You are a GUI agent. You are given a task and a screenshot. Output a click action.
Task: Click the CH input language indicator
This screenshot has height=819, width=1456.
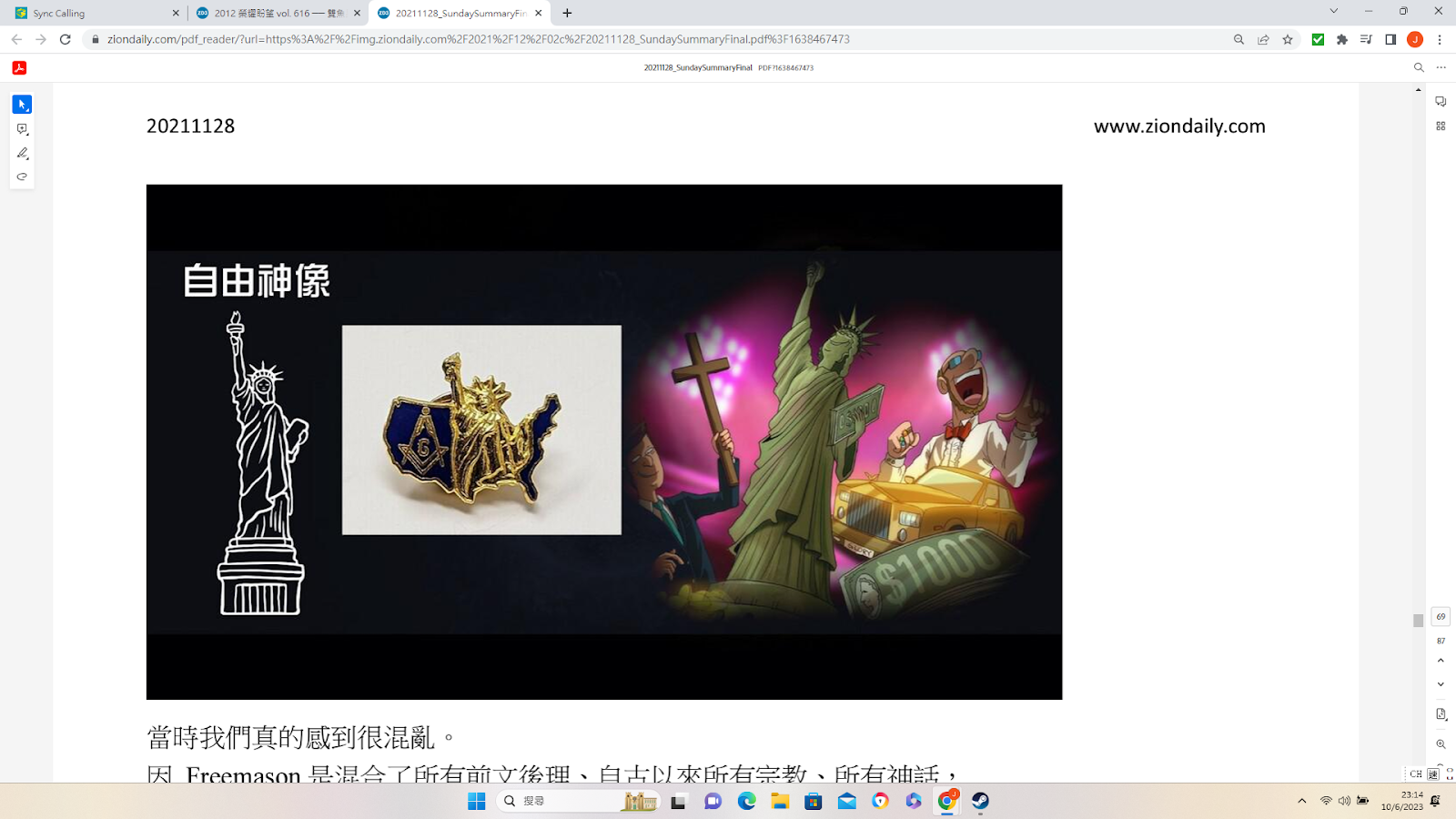[x=1416, y=773]
